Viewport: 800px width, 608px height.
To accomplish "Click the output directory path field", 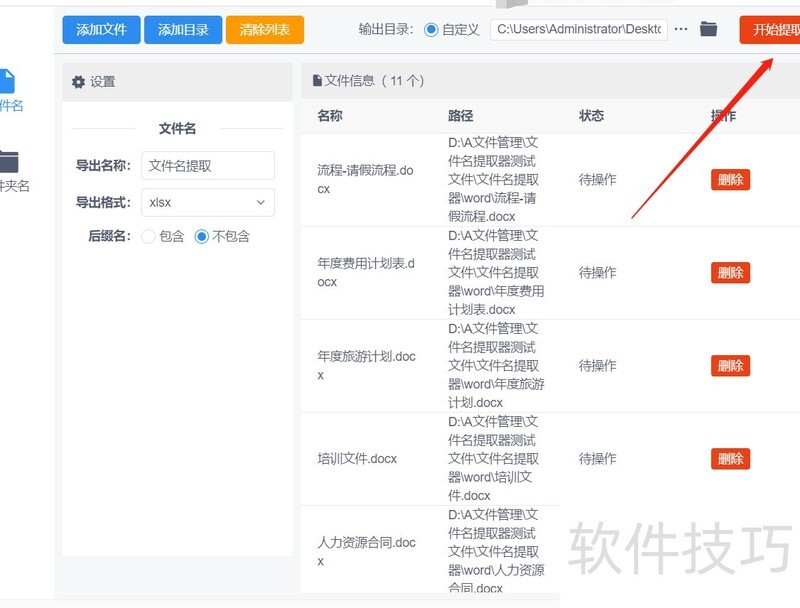I will (x=580, y=30).
